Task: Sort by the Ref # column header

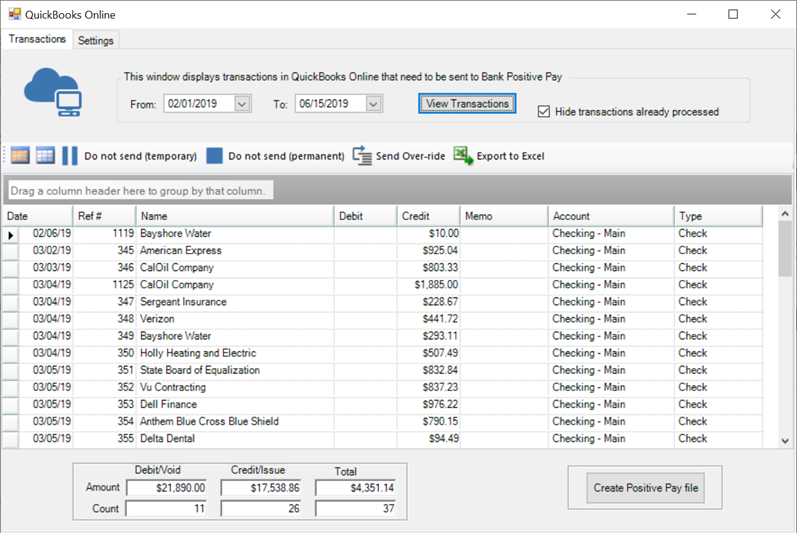Action: coord(105,216)
